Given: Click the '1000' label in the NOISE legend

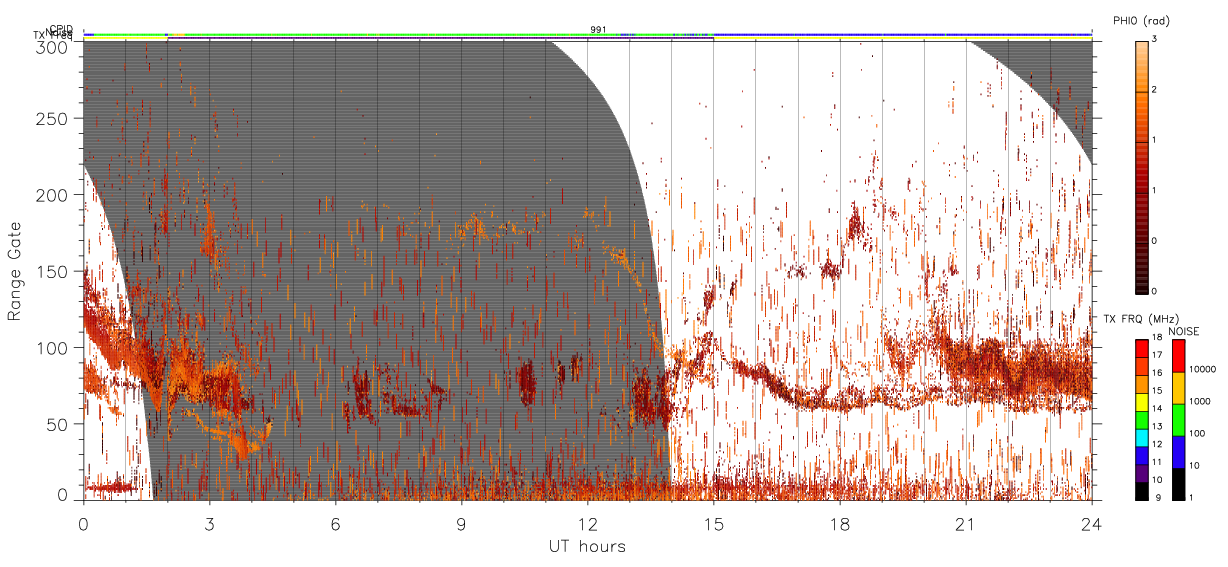Looking at the screenshot, I should click(x=1200, y=401).
